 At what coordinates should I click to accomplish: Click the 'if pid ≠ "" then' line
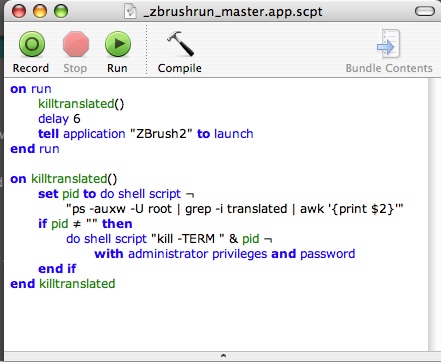(85, 224)
